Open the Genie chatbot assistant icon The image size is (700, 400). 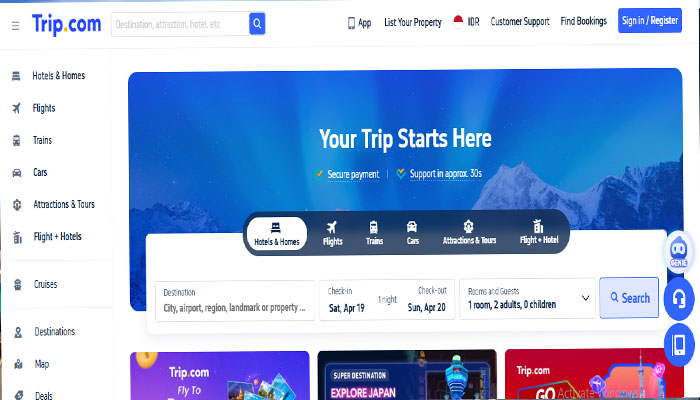(x=679, y=251)
